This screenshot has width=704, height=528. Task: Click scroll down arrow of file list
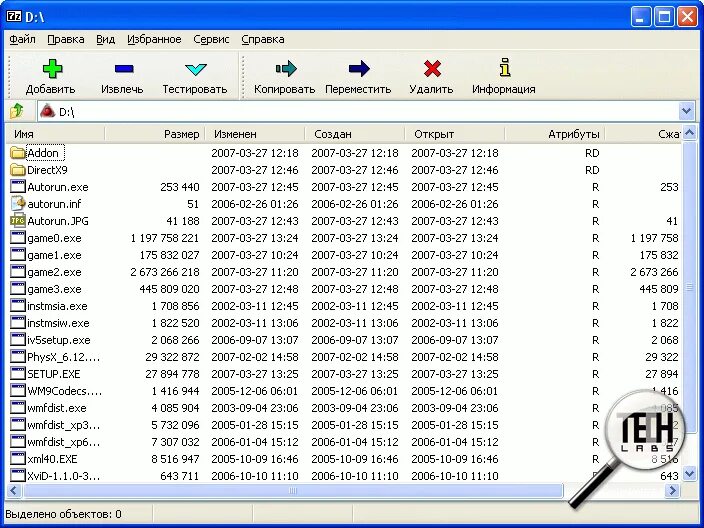click(x=690, y=474)
